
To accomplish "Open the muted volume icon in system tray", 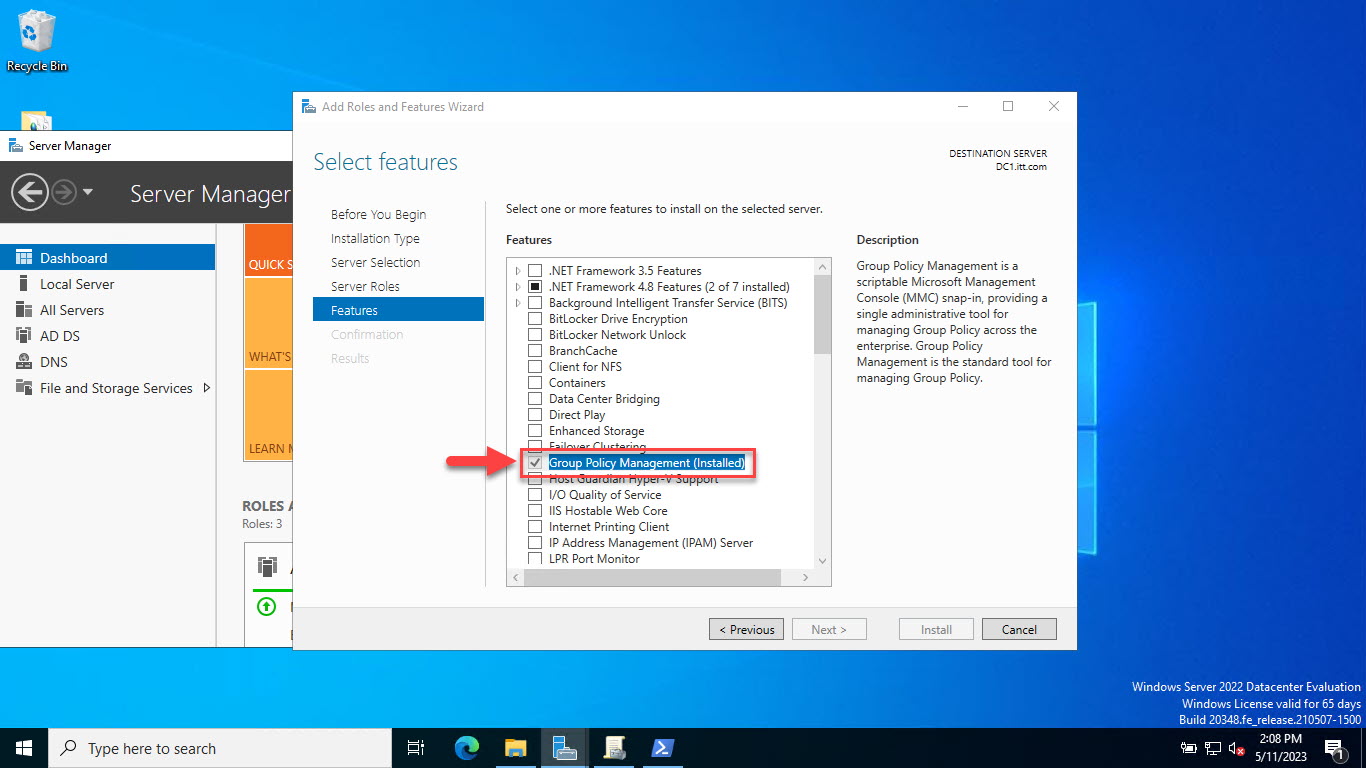I will (x=1236, y=747).
